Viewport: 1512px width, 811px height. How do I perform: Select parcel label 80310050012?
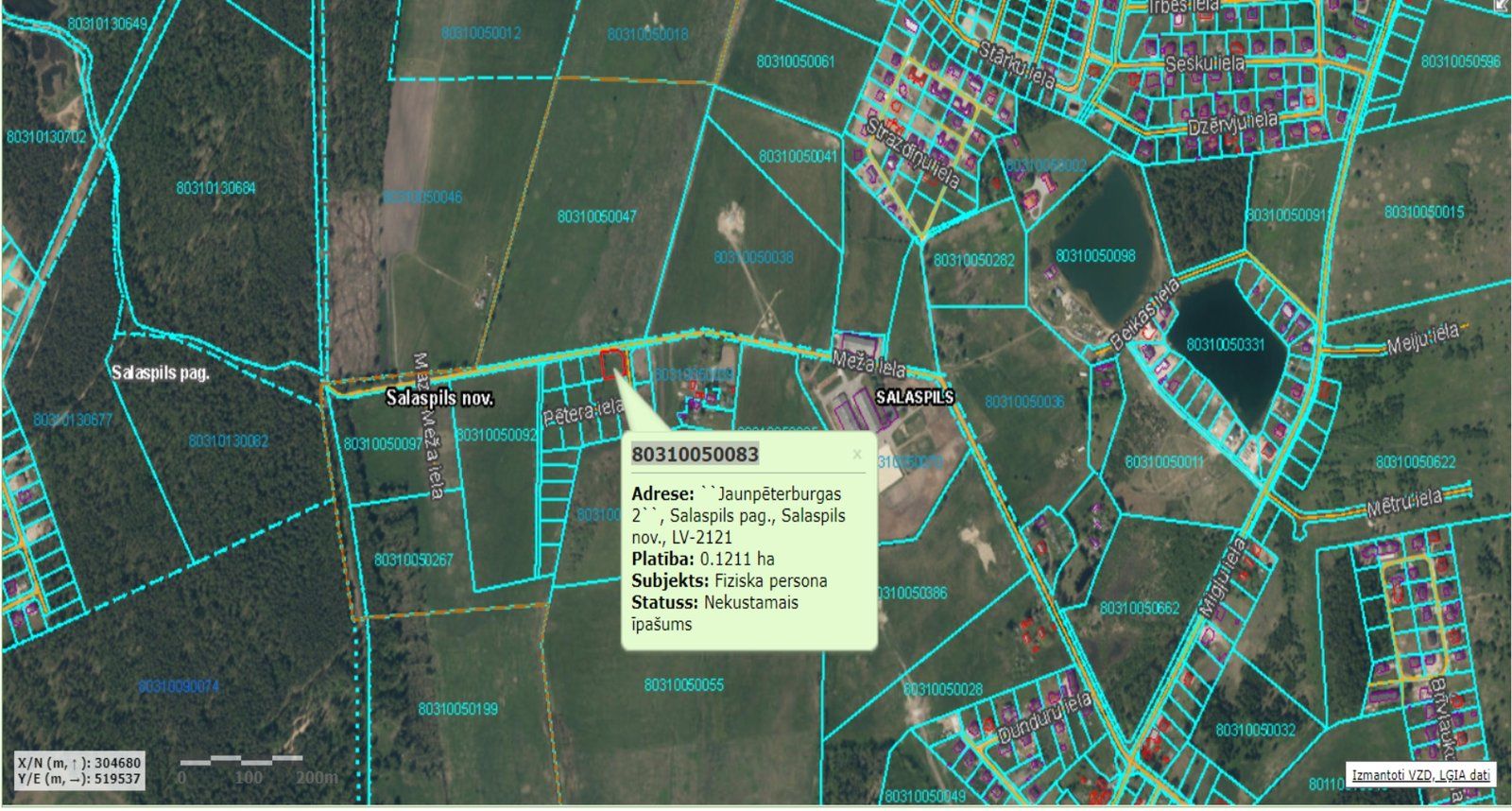481,33
